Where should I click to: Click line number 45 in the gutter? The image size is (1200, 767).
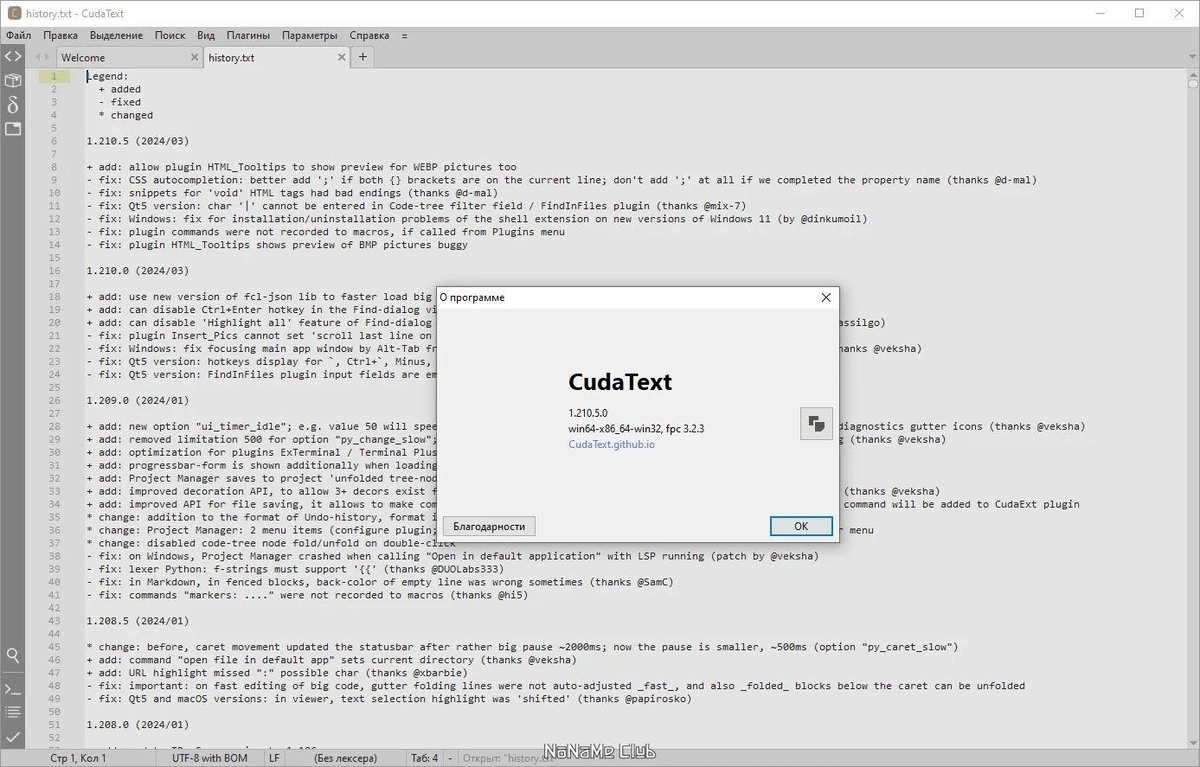click(x=54, y=647)
